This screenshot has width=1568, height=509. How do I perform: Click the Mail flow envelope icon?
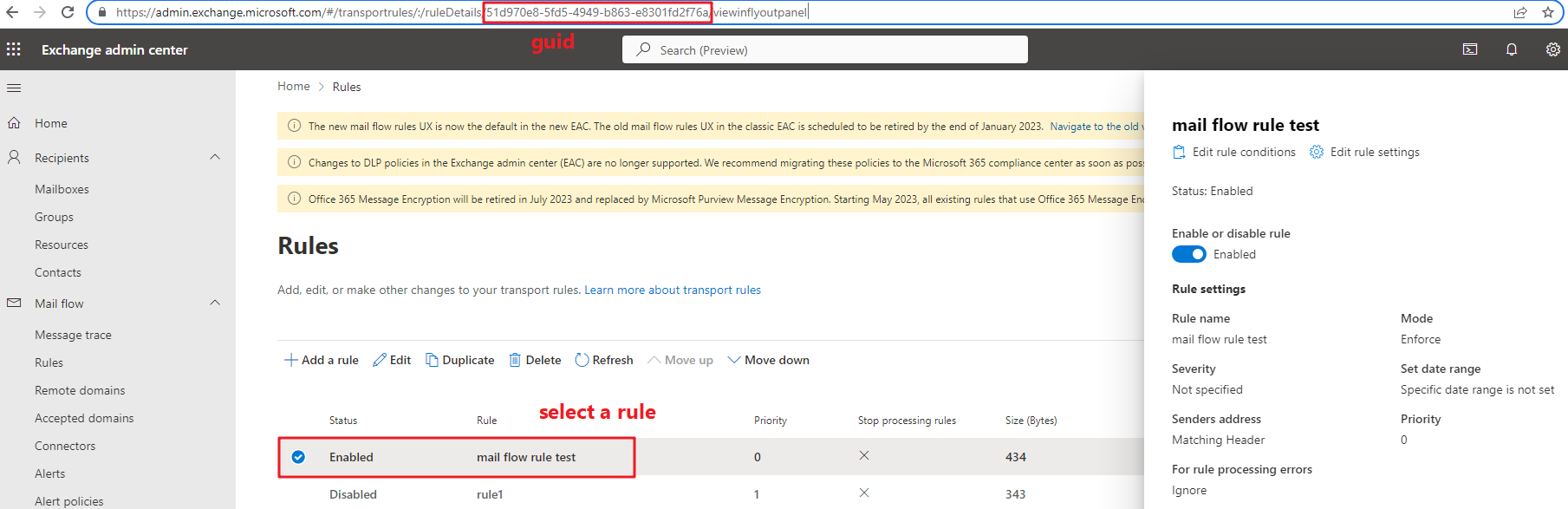click(14, 303)
